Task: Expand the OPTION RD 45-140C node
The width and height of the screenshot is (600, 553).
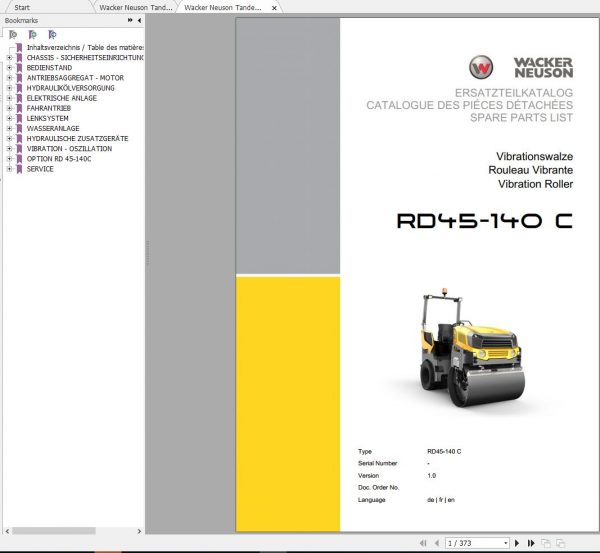Action: point(10,159)
